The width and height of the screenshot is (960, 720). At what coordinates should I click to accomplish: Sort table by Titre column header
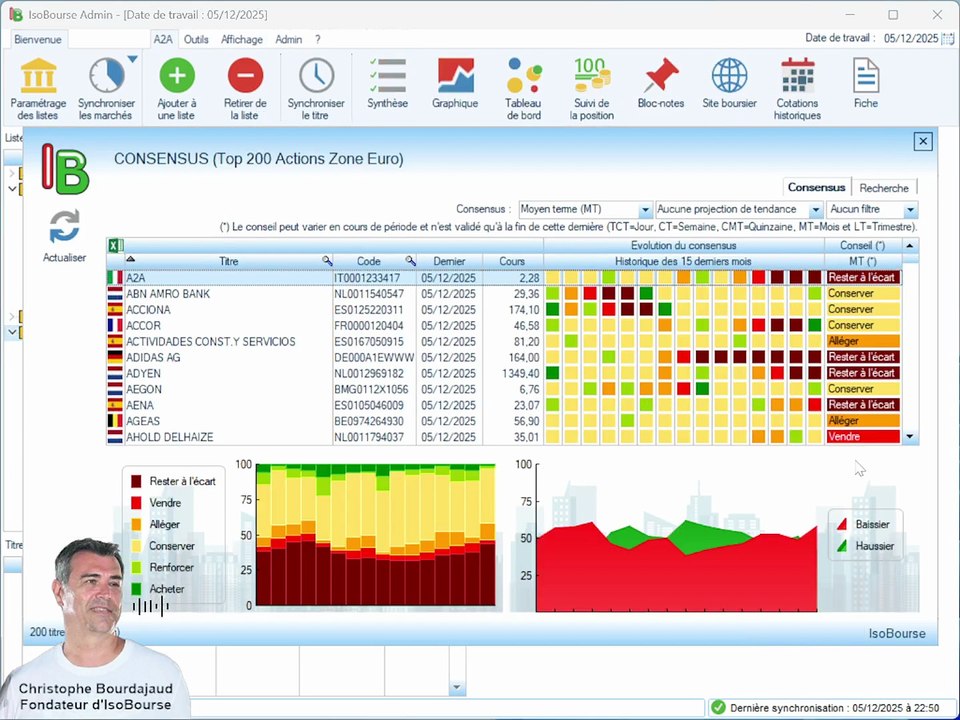click(x=228, y=261)
